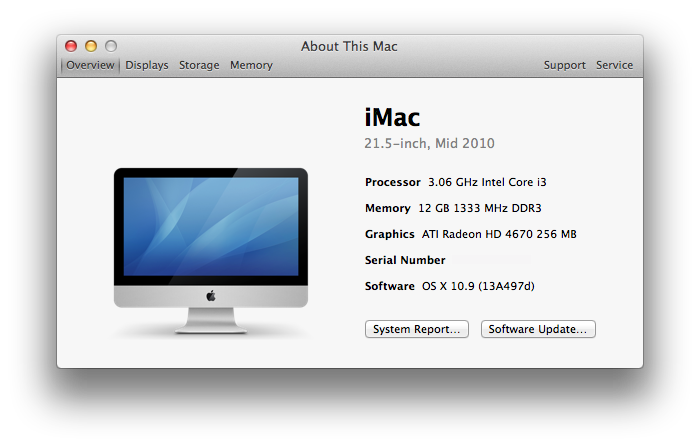Click the OS X 10.9 version text
Viewport: 700px width, 447px height.
(478, 286)
